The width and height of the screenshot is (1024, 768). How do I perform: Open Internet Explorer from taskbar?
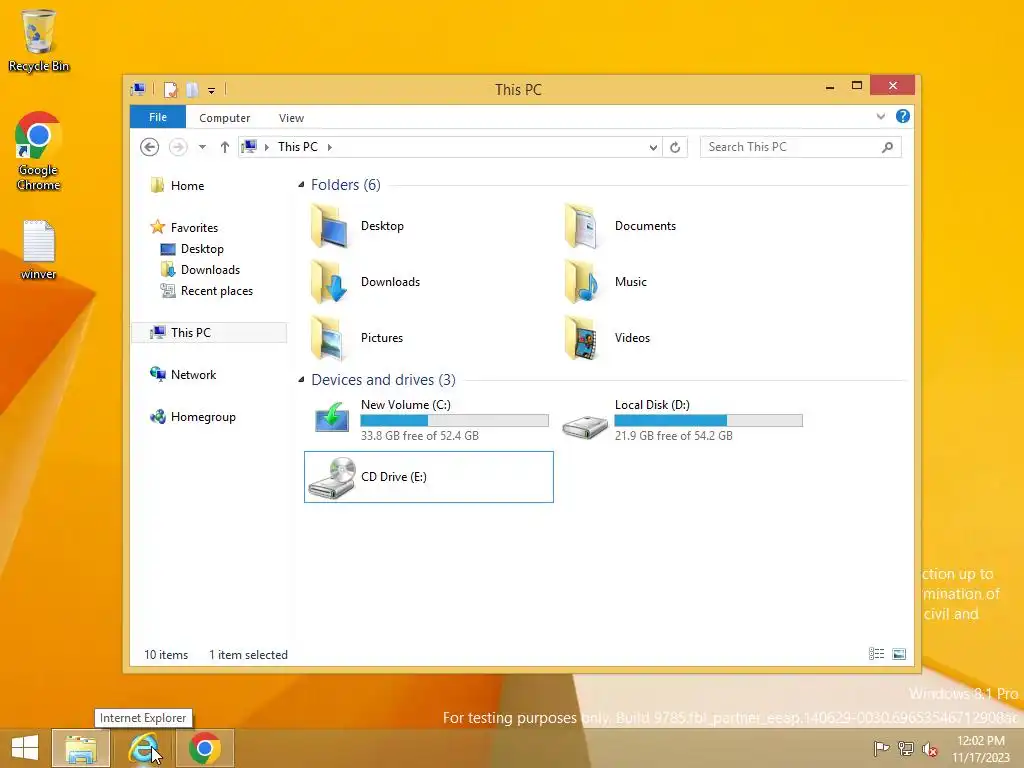(x=144, y=748)
